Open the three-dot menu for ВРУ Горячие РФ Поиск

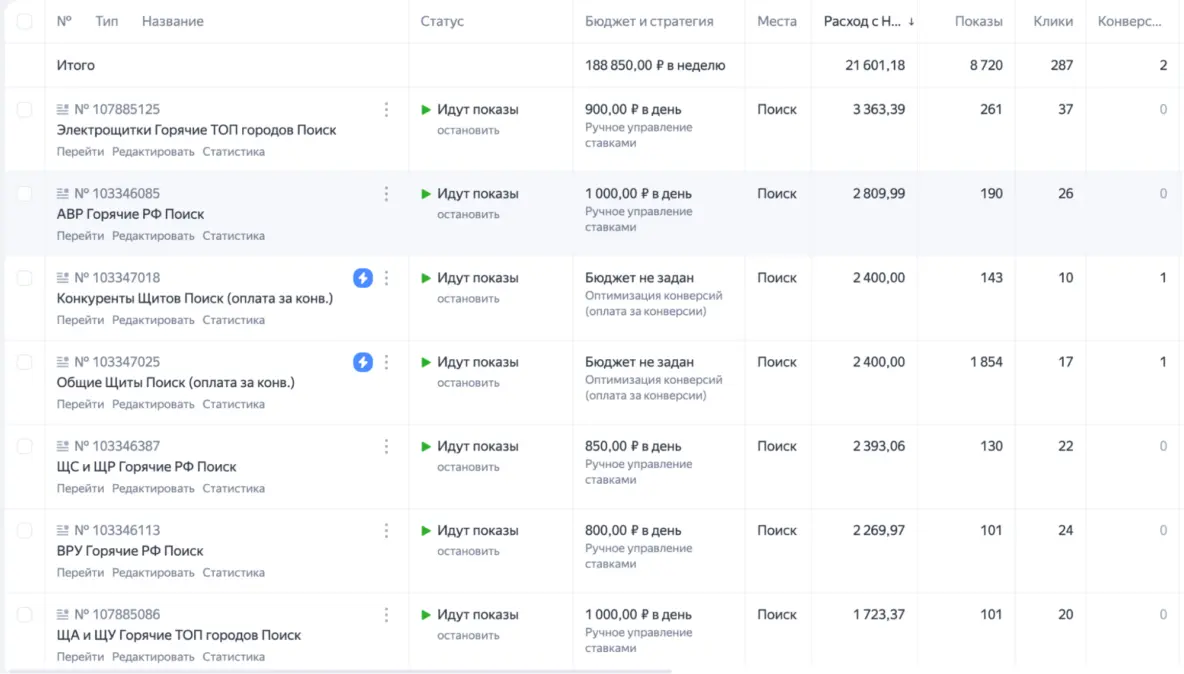point(386,530)
